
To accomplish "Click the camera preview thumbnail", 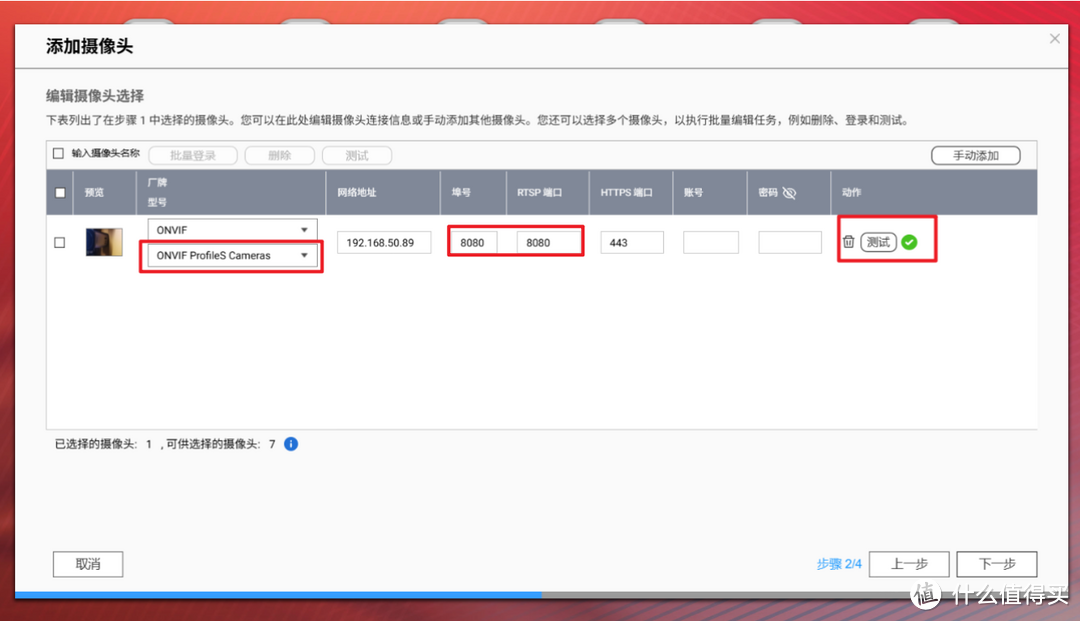I will tap(104, 241).
